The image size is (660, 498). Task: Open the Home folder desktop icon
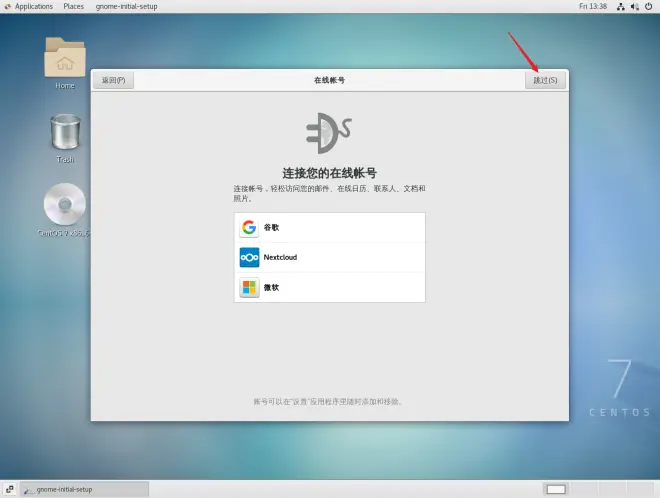click(65, 63)
